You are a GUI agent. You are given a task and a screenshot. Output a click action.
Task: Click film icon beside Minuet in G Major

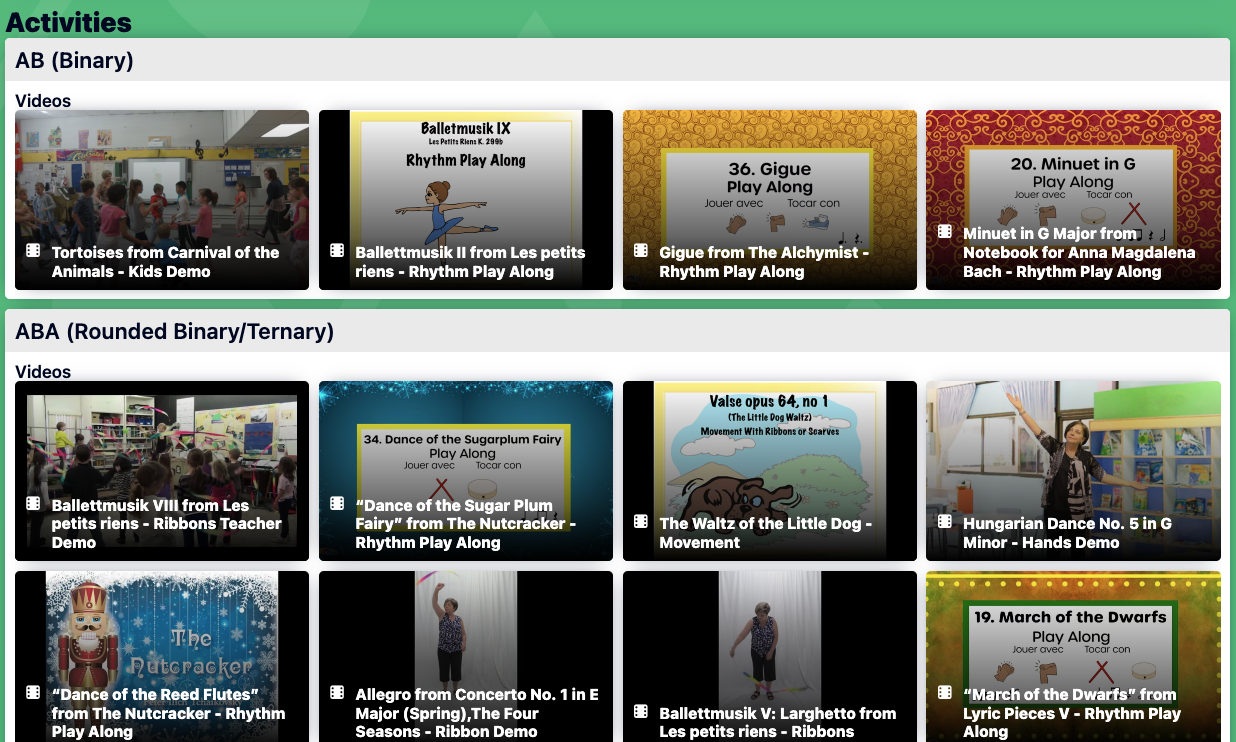click(944, 232)
